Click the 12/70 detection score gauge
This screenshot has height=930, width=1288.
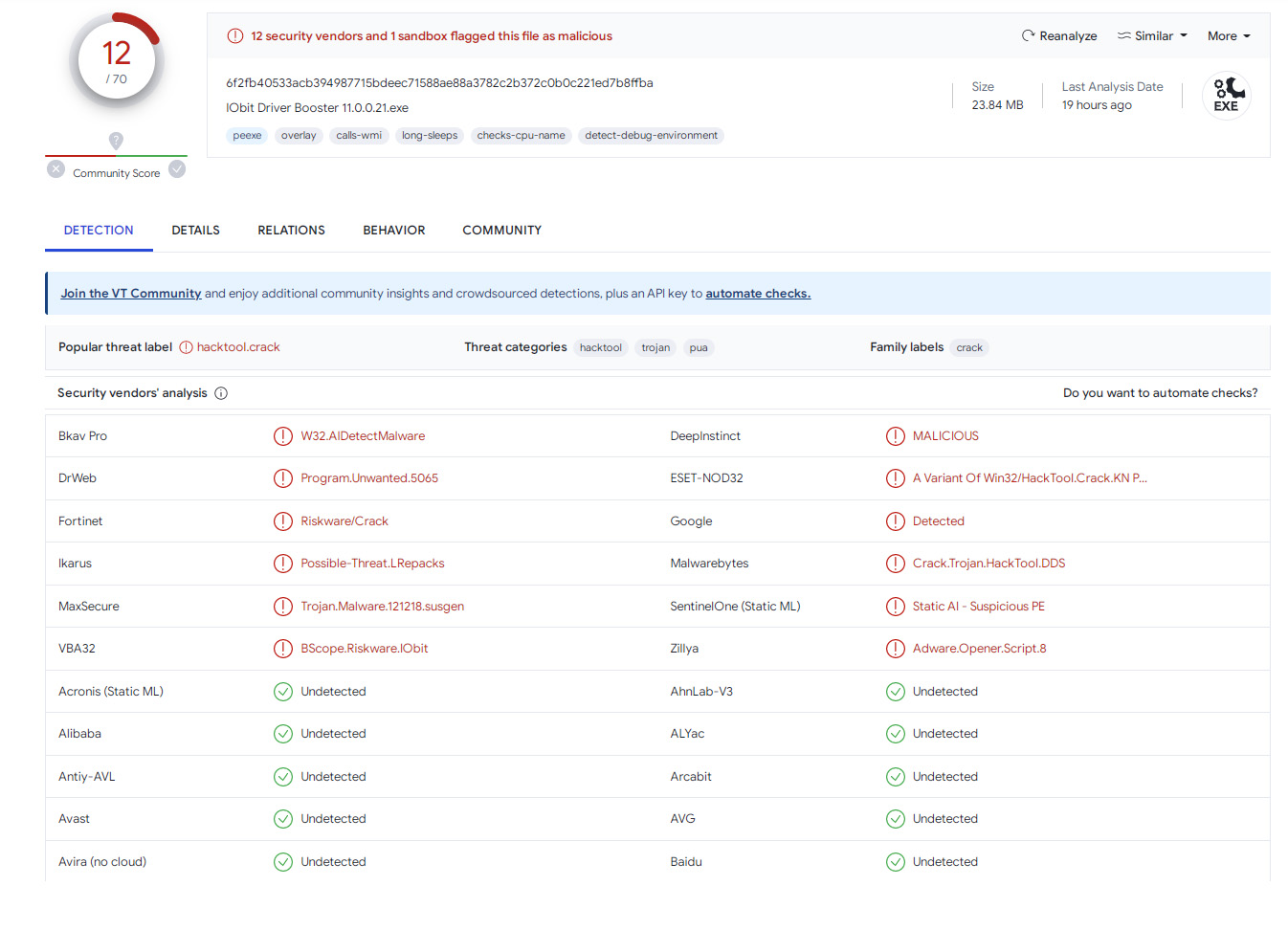[116, 61]
